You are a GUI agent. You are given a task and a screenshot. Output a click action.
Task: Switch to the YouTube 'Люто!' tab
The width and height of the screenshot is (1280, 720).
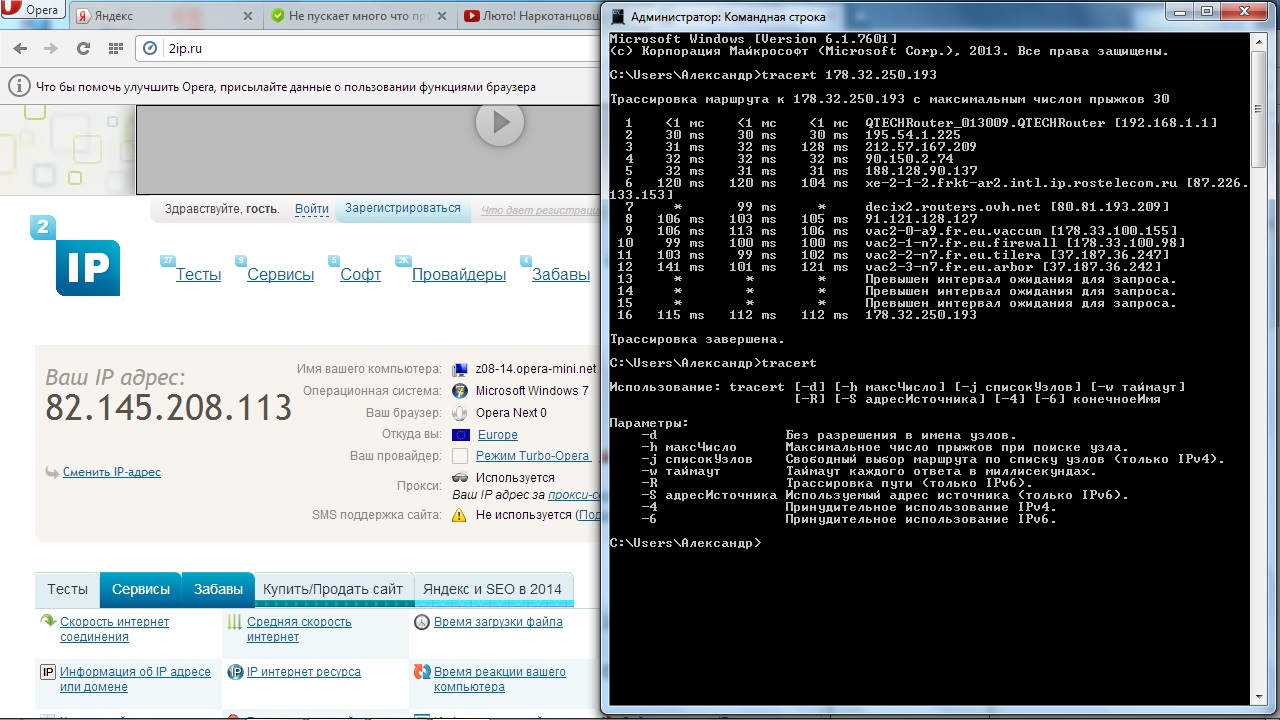pos(530,16)
